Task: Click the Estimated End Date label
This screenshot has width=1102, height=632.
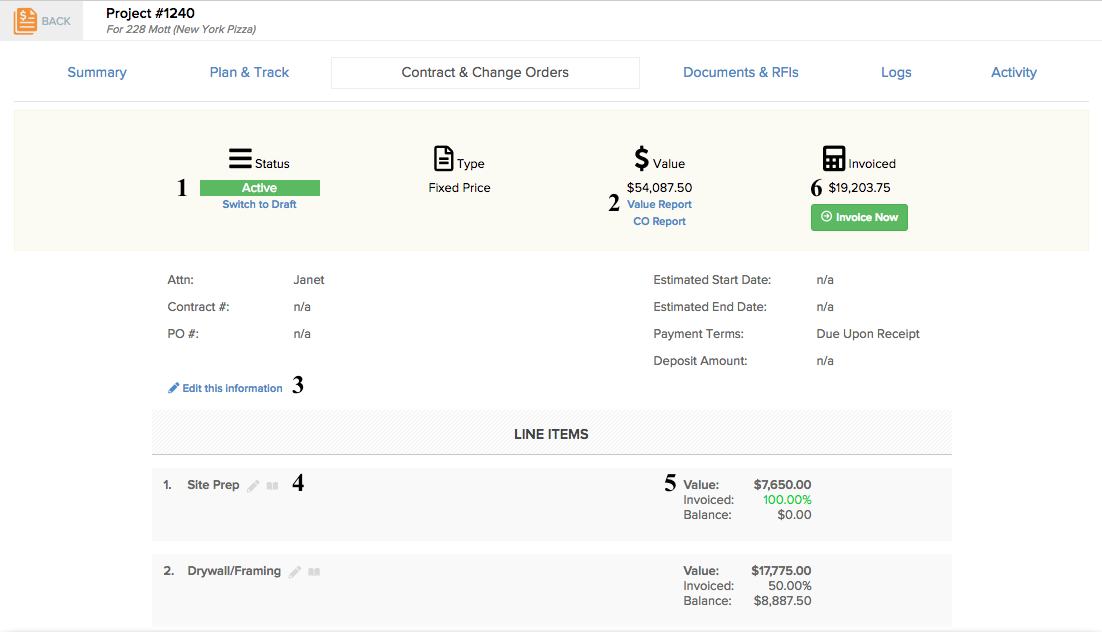Action: pyautogui.click(x=710, y=307)
